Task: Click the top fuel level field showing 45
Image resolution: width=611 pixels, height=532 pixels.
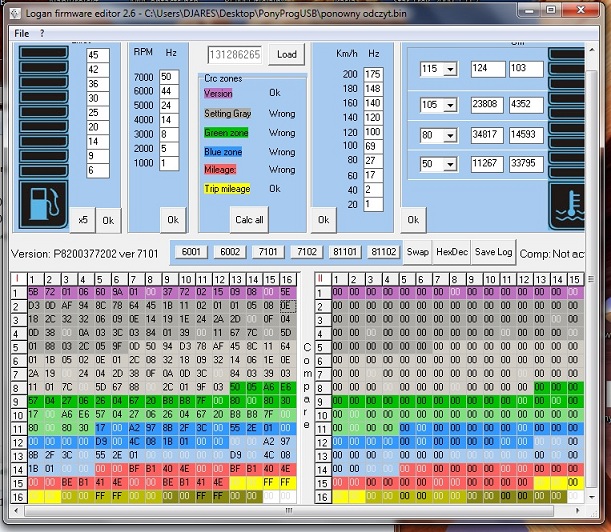Action: (98, 55)
